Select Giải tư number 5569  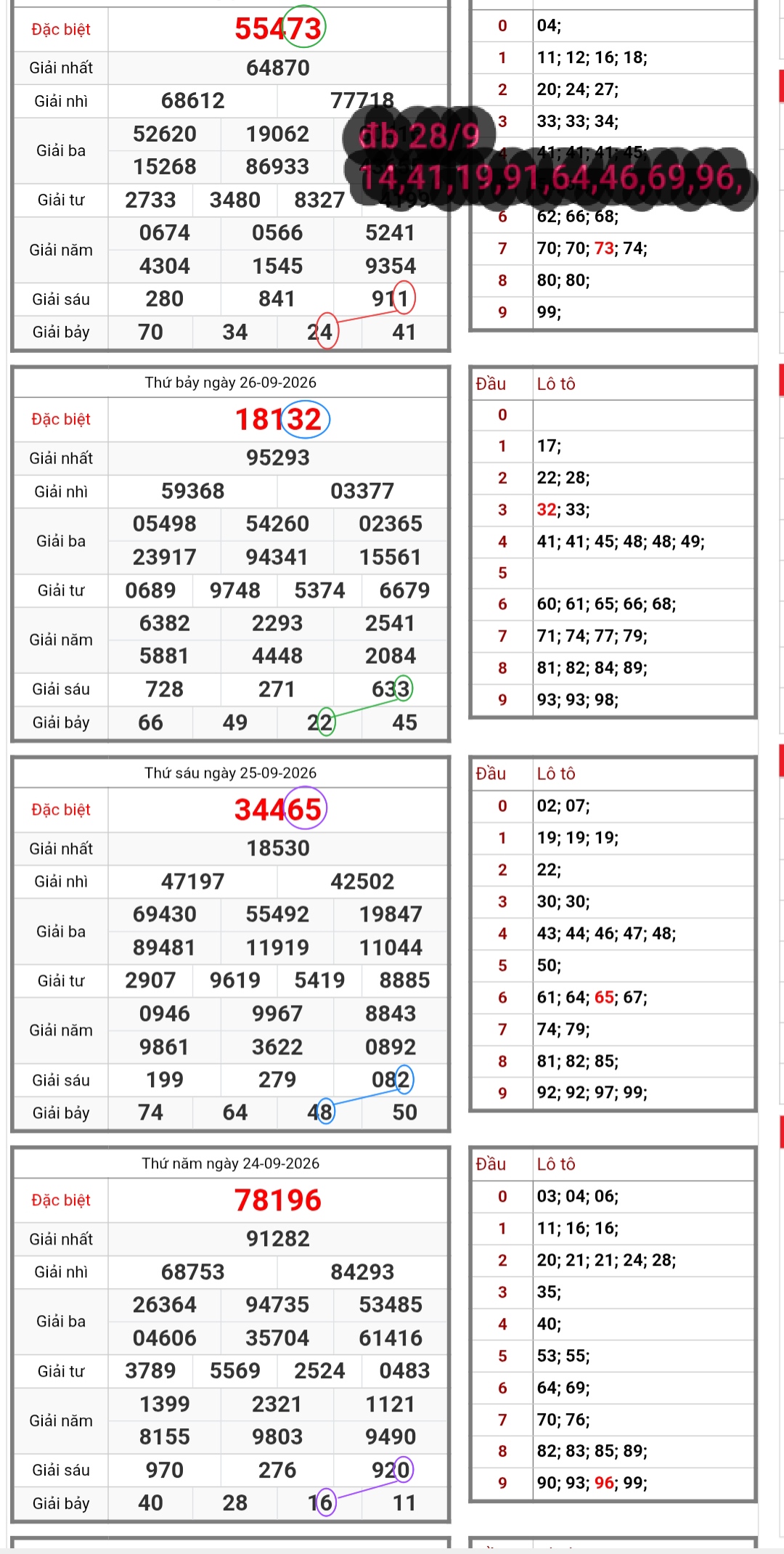[235, 1371]
